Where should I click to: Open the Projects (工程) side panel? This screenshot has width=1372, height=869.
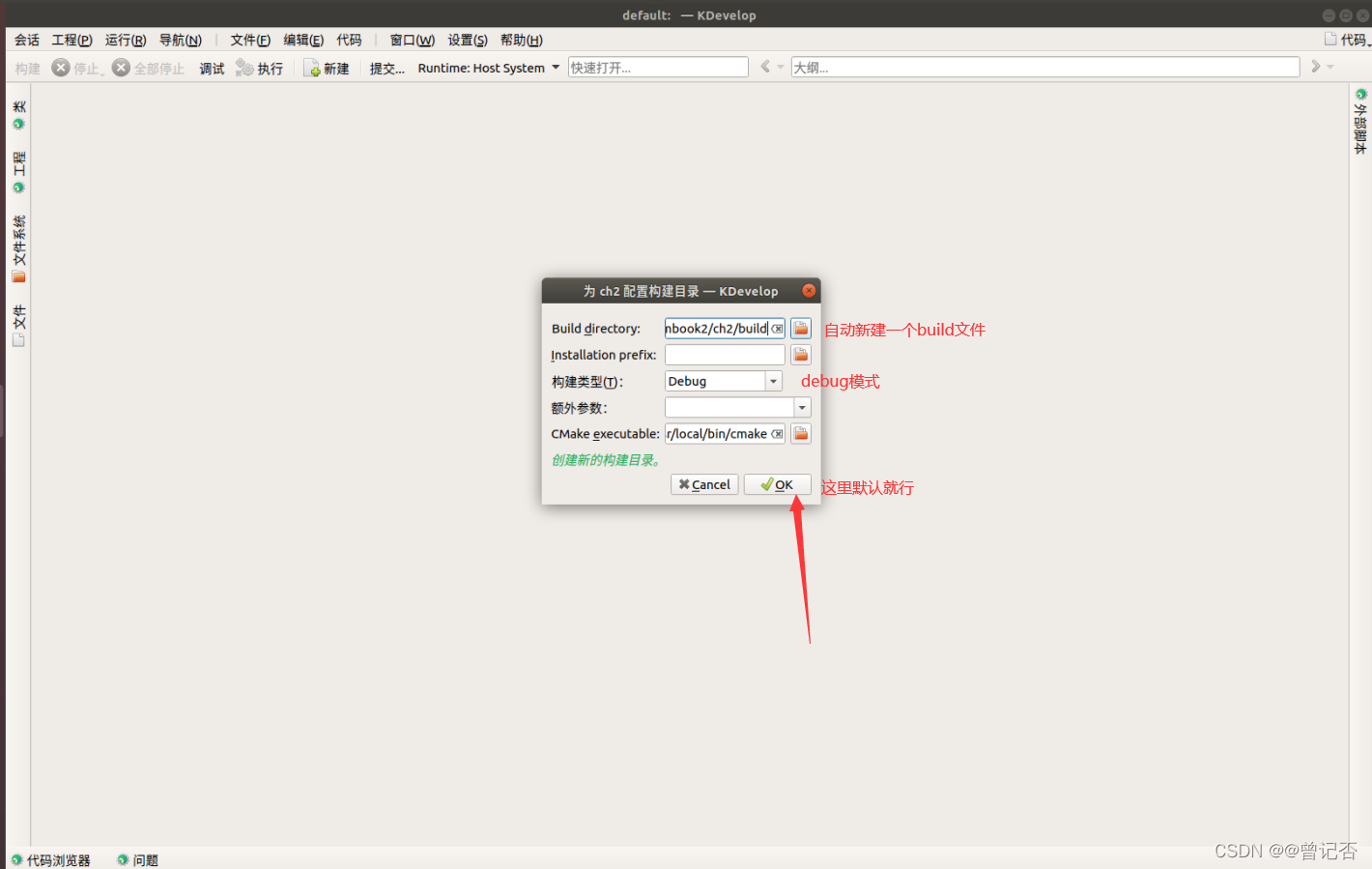(18, 171)
